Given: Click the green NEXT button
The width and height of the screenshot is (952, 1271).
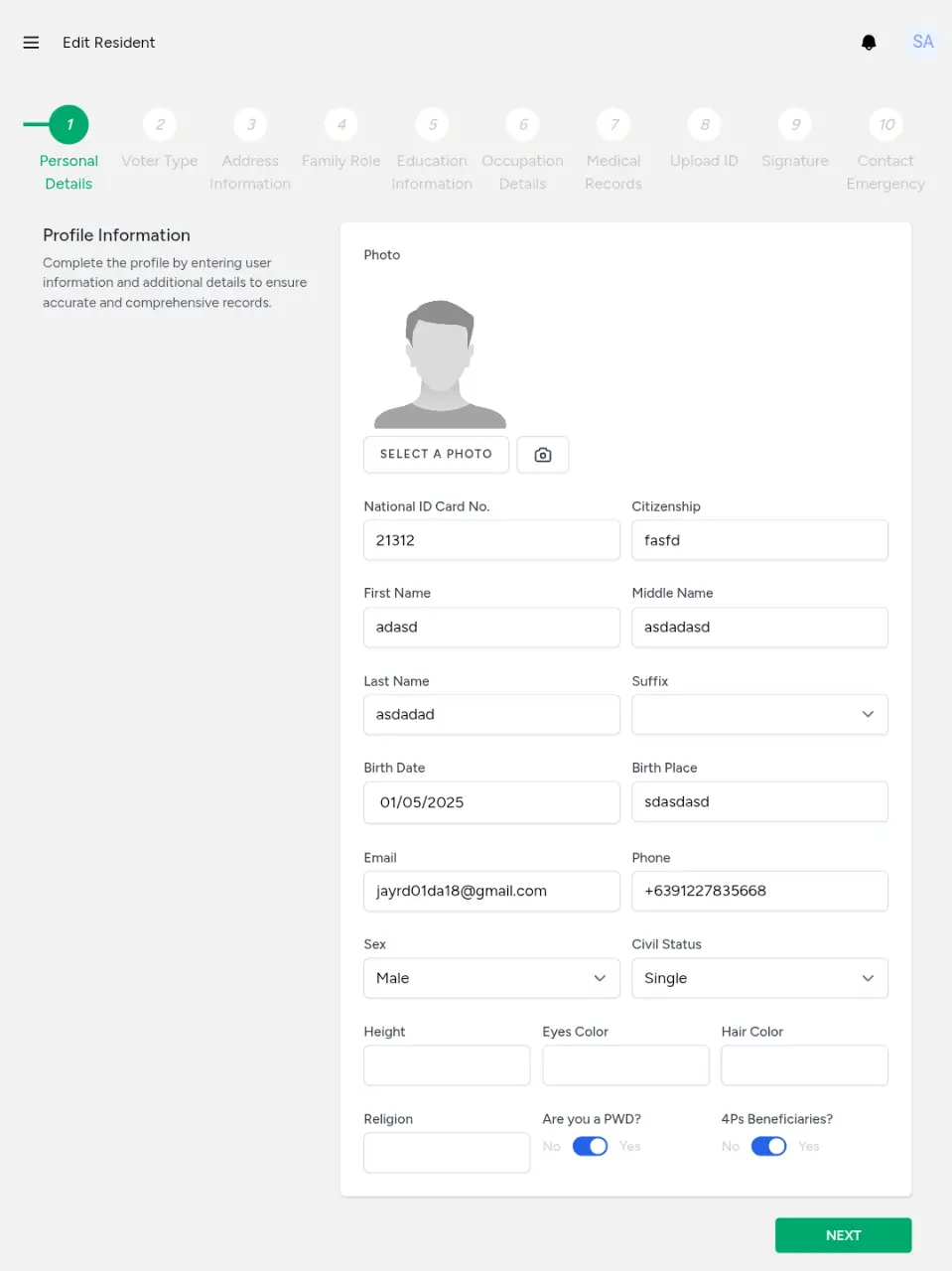Looking at the screenshot, I should tap(843, 1235).
